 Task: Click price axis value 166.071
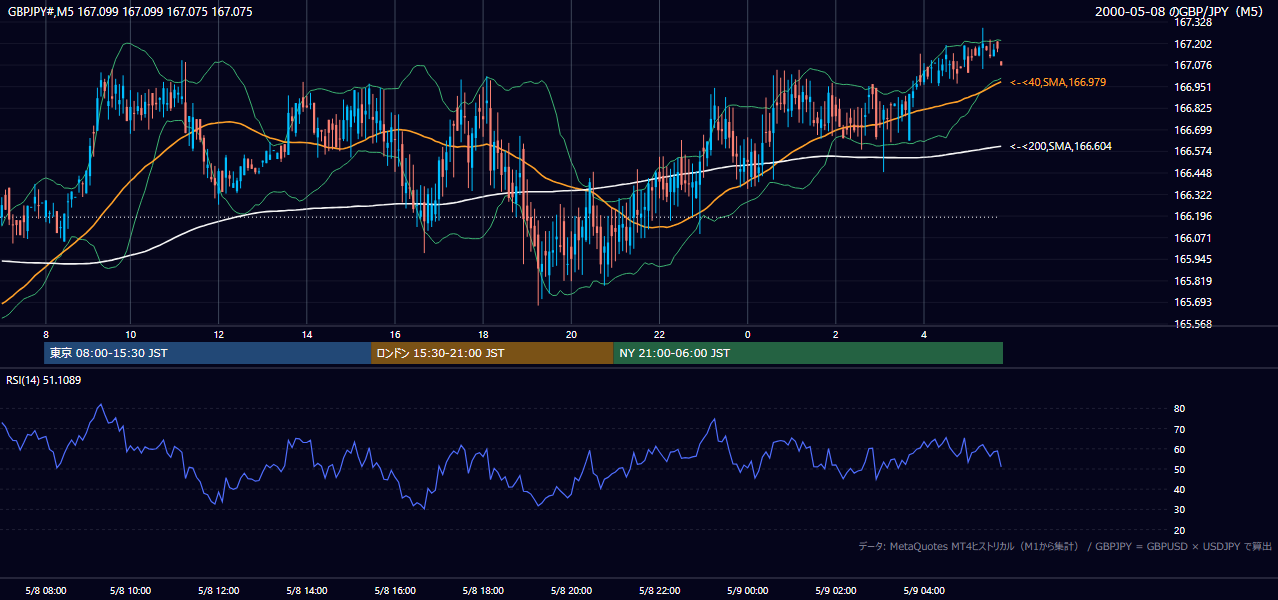pyautogui.click(x=1193, y=238)
